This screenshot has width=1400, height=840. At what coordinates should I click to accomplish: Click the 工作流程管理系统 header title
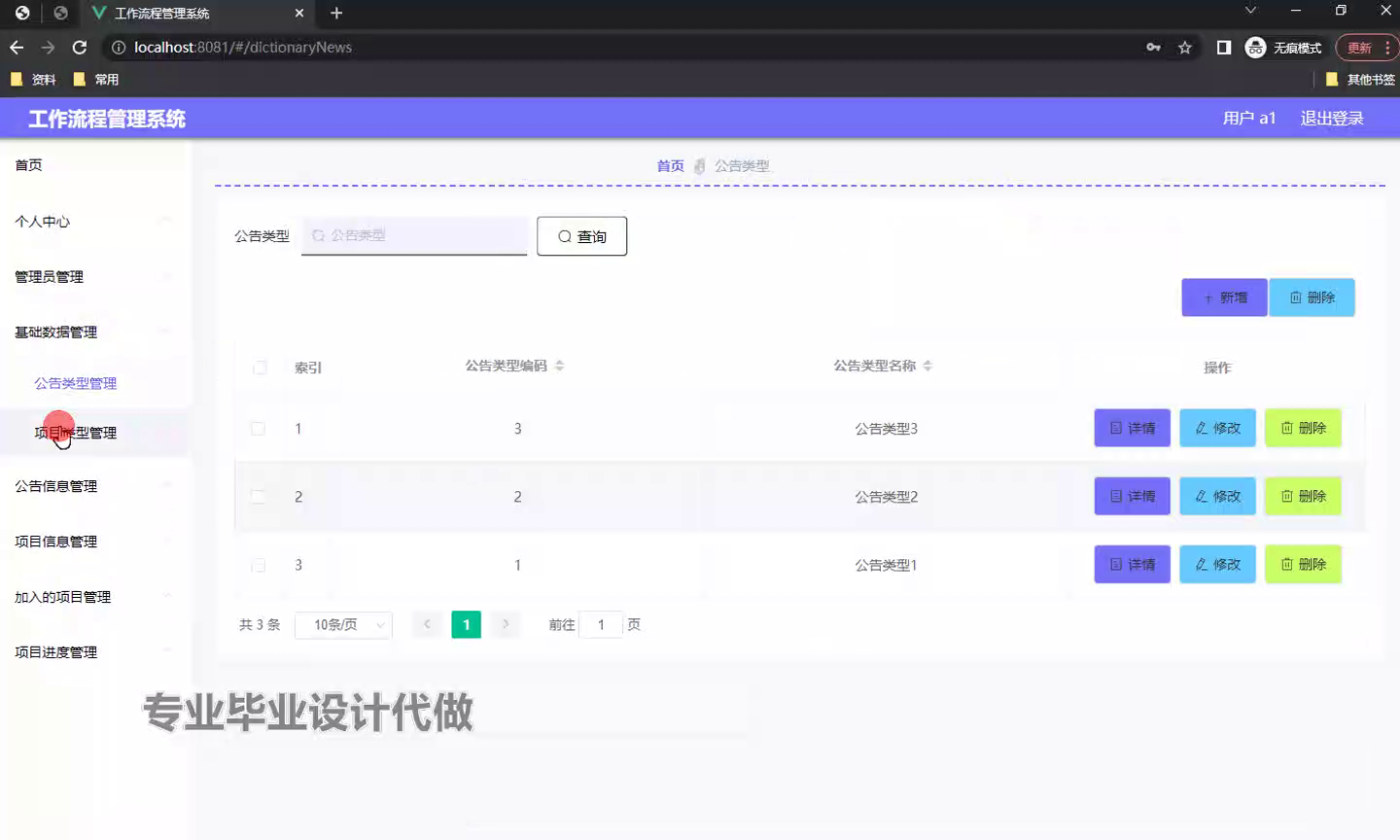point(107,119)
